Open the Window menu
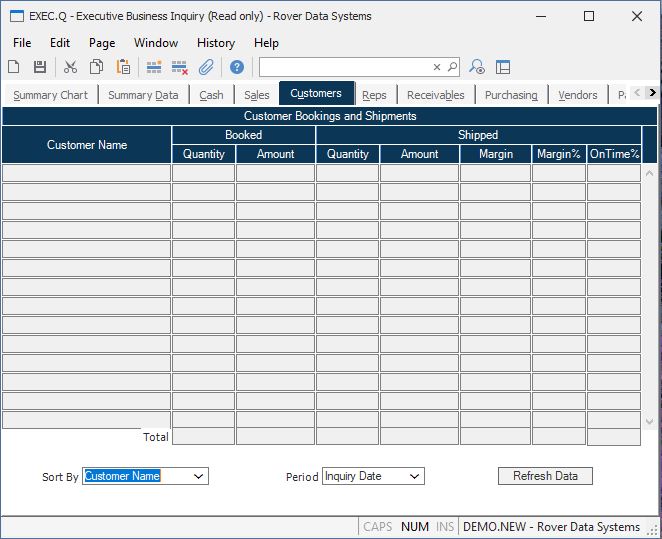The height and width of the screenshot is (539, 662). [156, 43]
